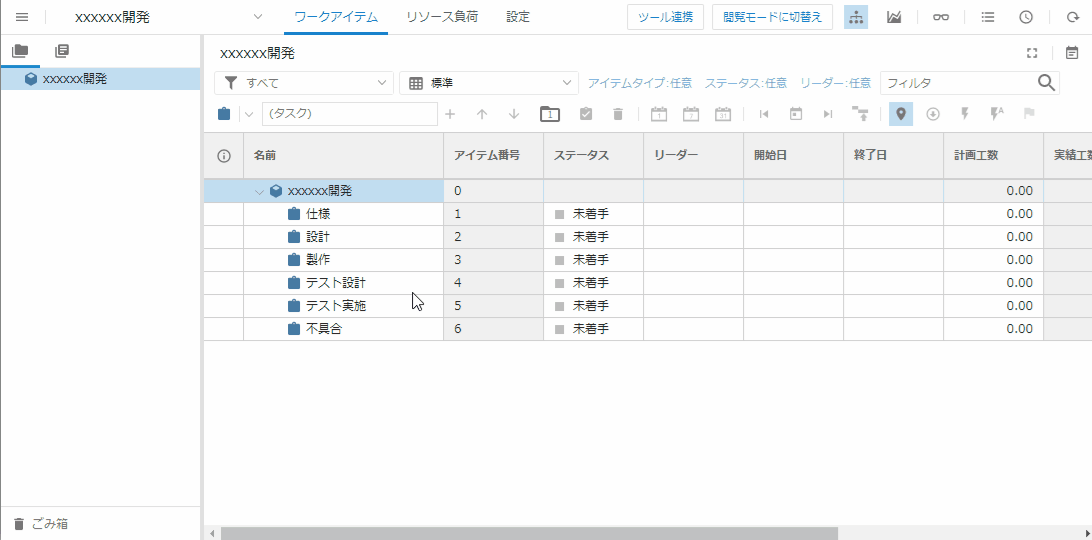Open the item type chevron dropdown

(249, 114)
